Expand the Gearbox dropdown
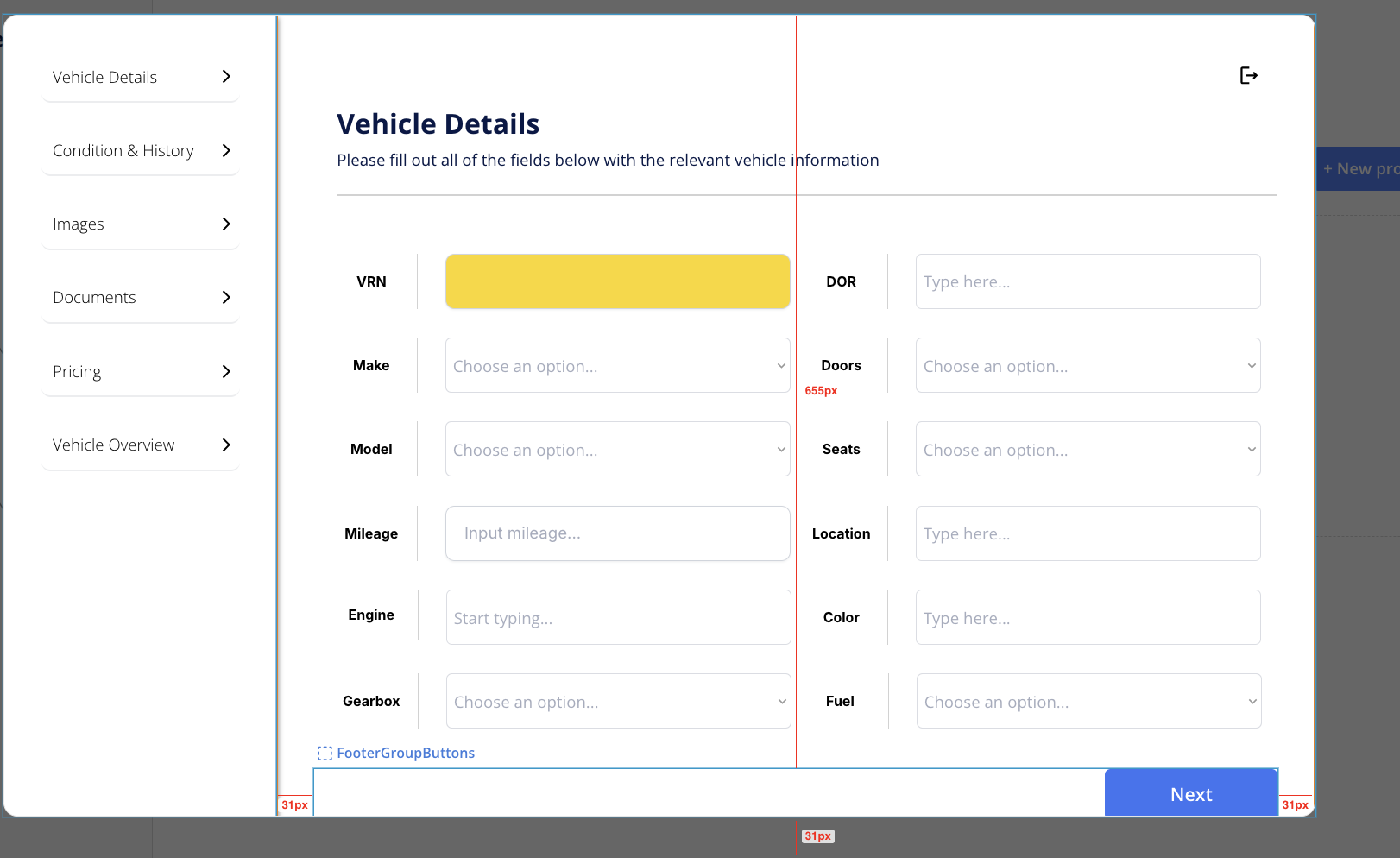This screenshot has height=858, width=1400. tap(619, 701)
